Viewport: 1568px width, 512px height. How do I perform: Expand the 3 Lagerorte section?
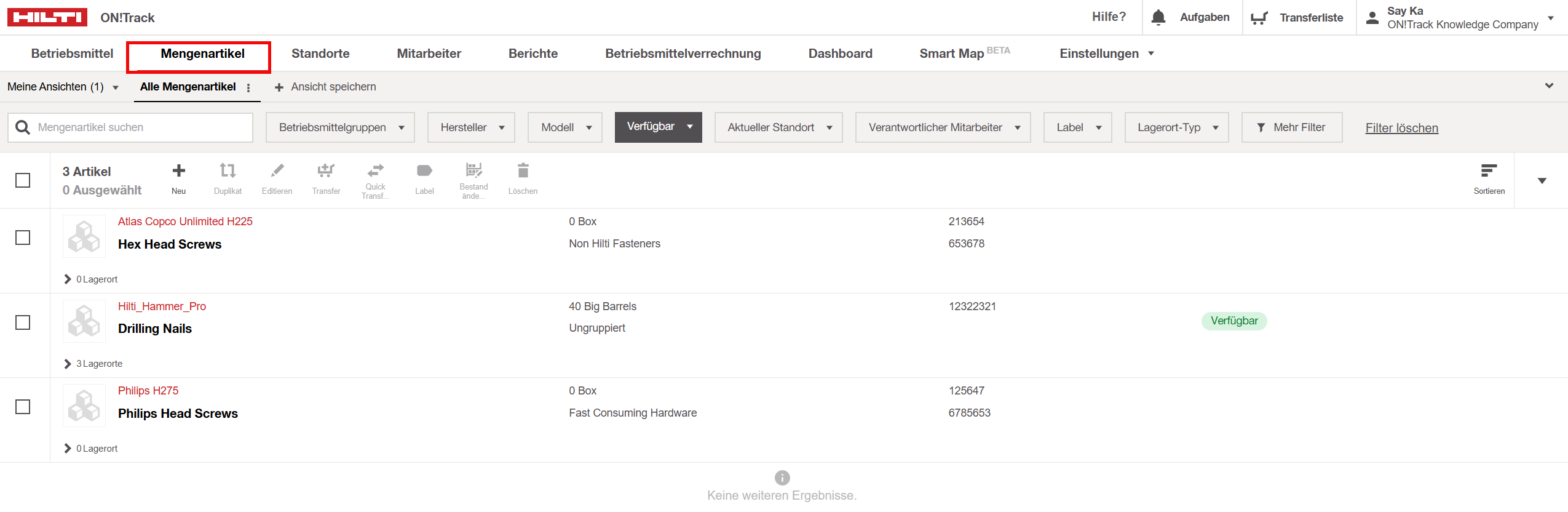93,364
